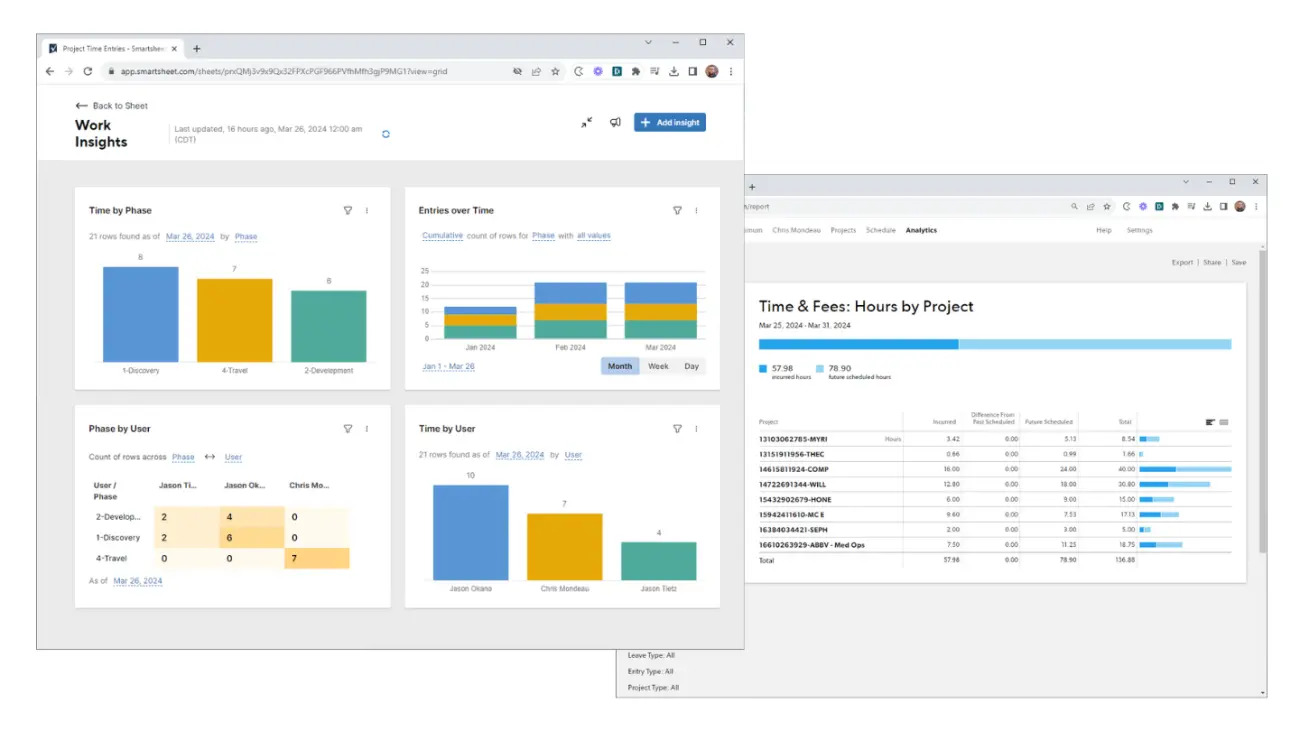1300x731 pixels.
Task: Click the filter icon on Phase by User
Action: (348, 429)
